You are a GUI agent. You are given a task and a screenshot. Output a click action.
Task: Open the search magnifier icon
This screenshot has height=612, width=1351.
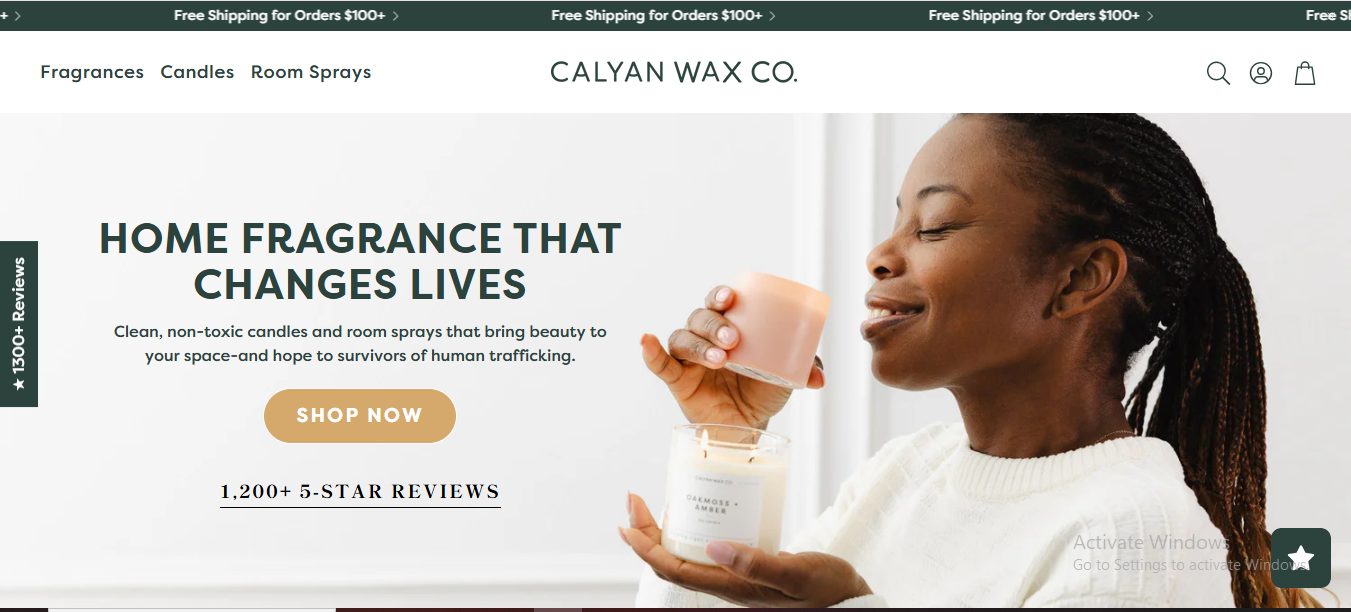(x=1218, y=73)
